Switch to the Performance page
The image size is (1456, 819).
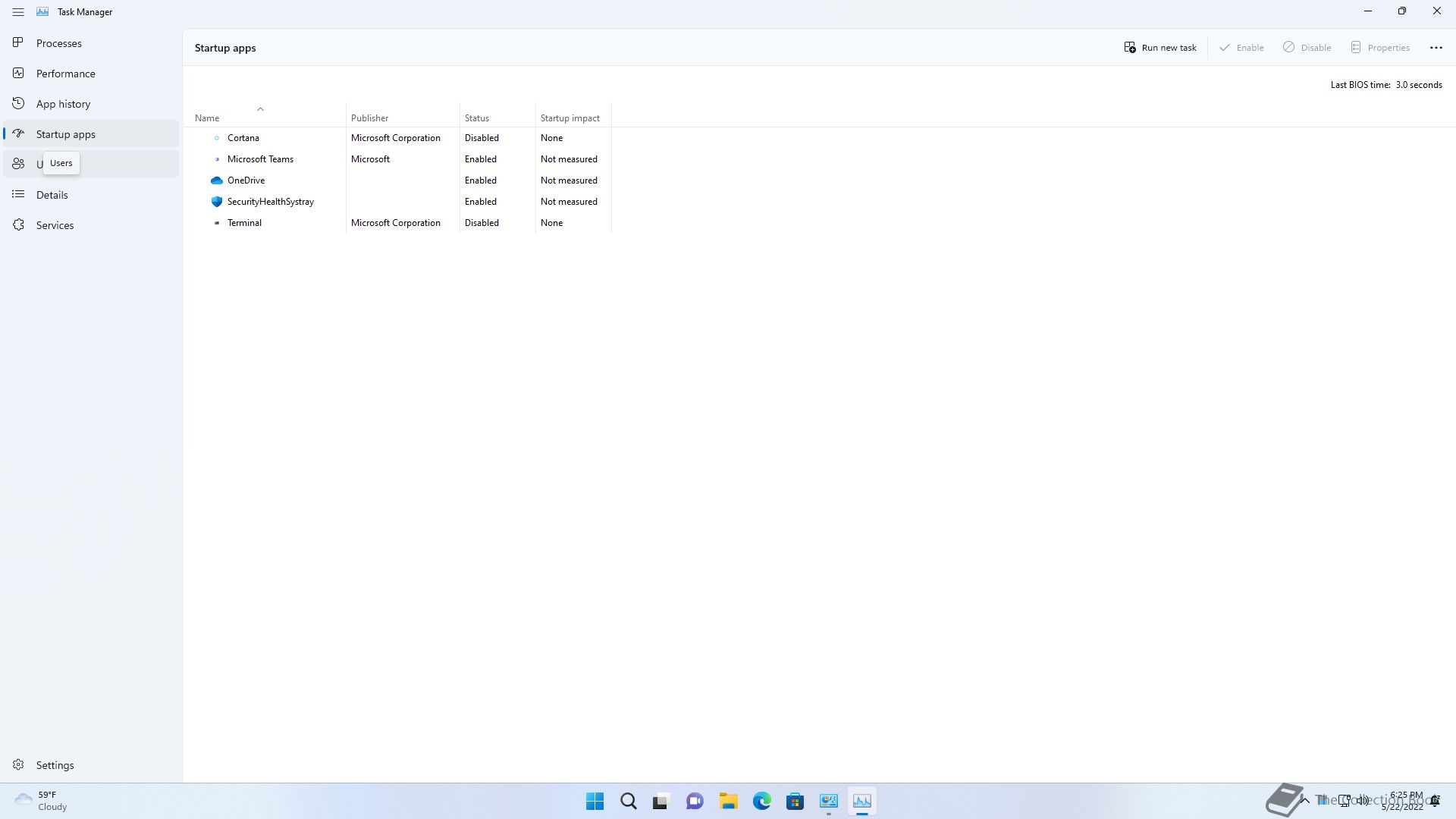[x=91, y=74]
